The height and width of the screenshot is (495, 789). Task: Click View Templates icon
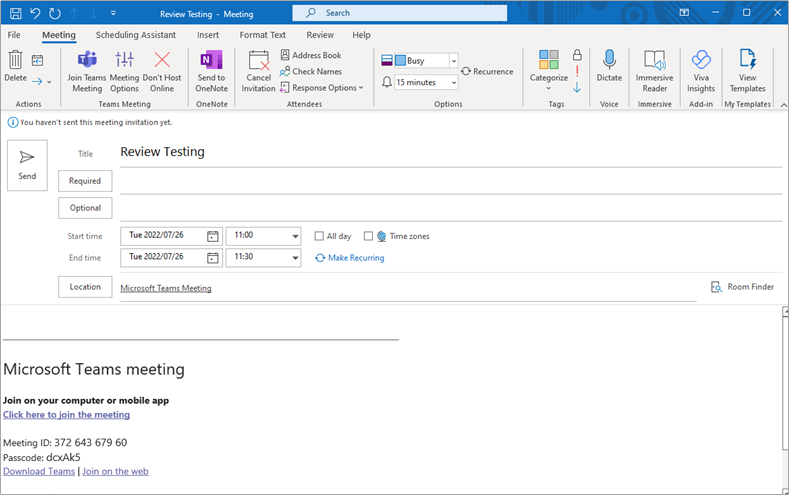pyautogui.click(x=747, y=59)
